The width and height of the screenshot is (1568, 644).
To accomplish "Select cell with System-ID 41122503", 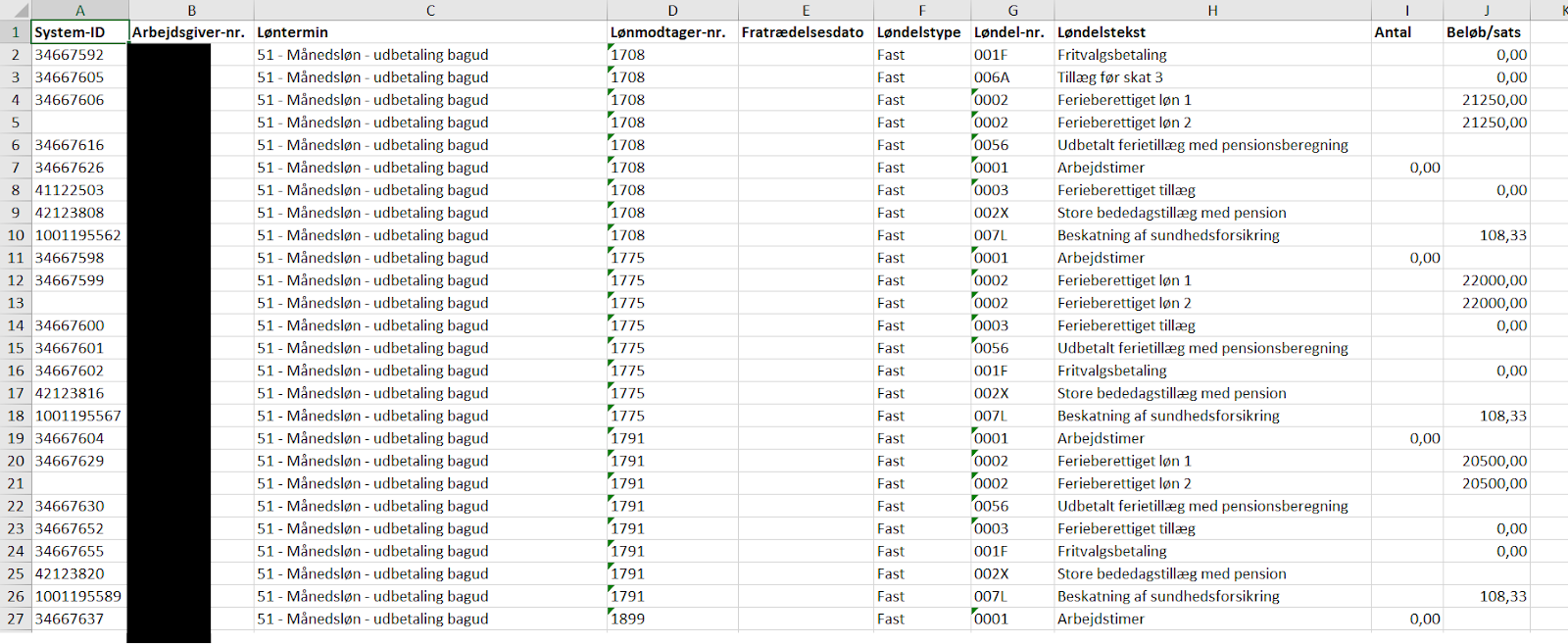I will point(80,190).
